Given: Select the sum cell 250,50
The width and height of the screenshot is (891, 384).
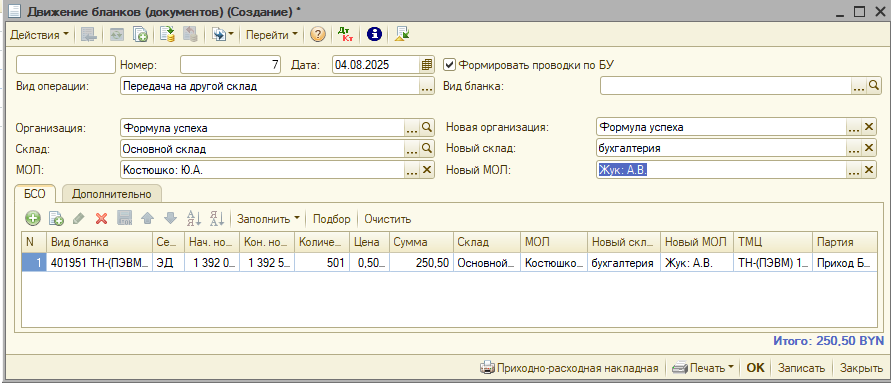Looking at the screenshot, I should point(421,263).
